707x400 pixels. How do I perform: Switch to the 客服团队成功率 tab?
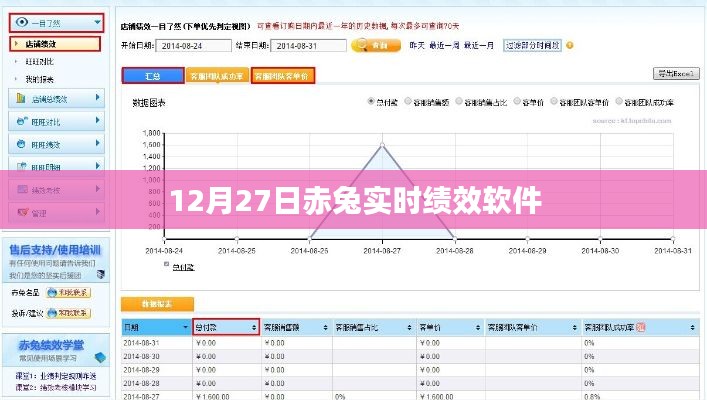(x=217, y=76)
